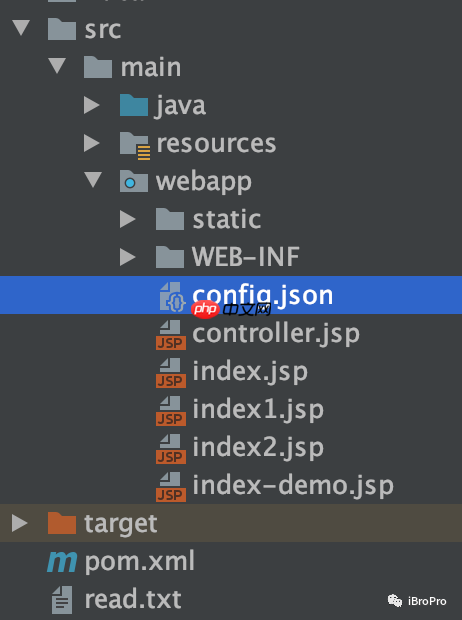
Task: Expand the WEB-INF folder arrow
Action: (x=128, y=257)
